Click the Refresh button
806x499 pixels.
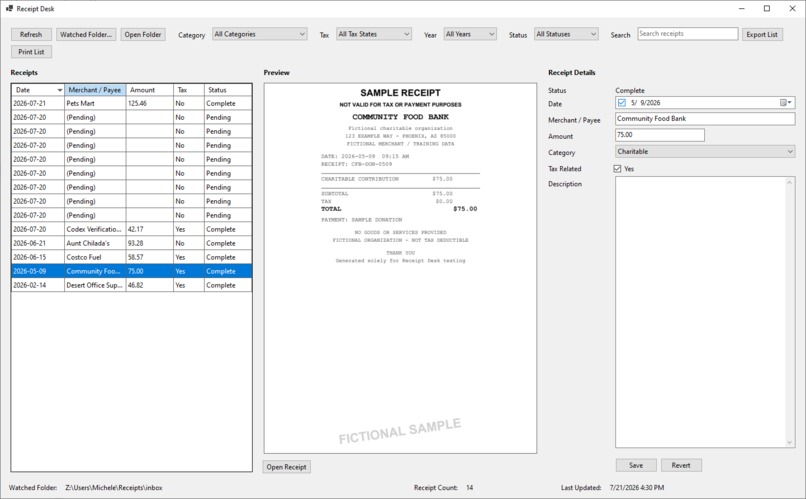pos(31,34)
